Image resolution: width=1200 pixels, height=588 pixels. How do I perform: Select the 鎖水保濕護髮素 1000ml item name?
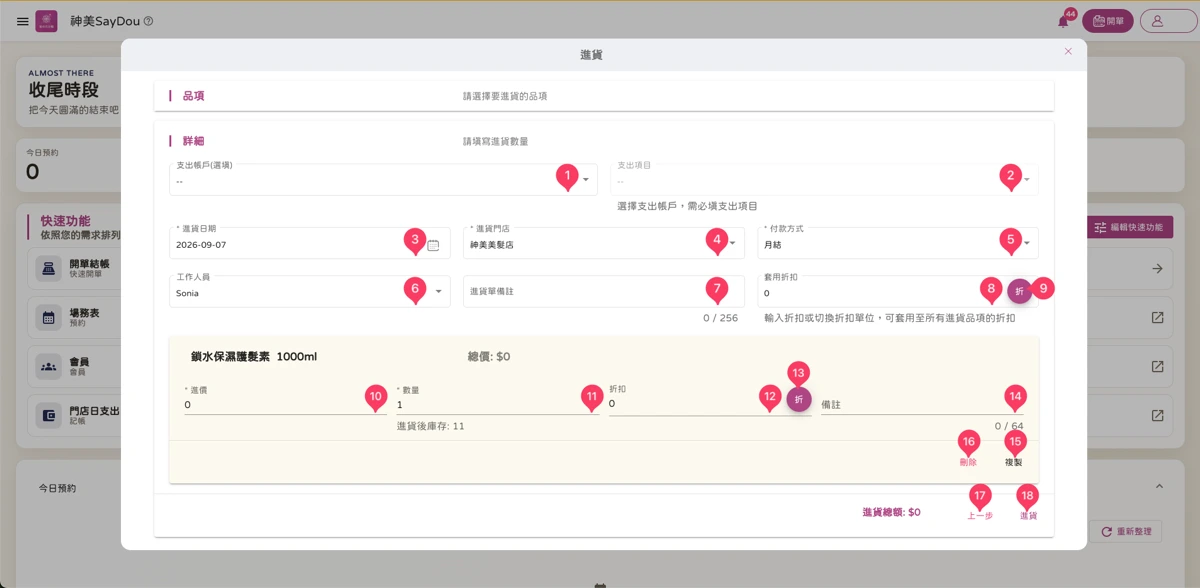tap(254, 356)
